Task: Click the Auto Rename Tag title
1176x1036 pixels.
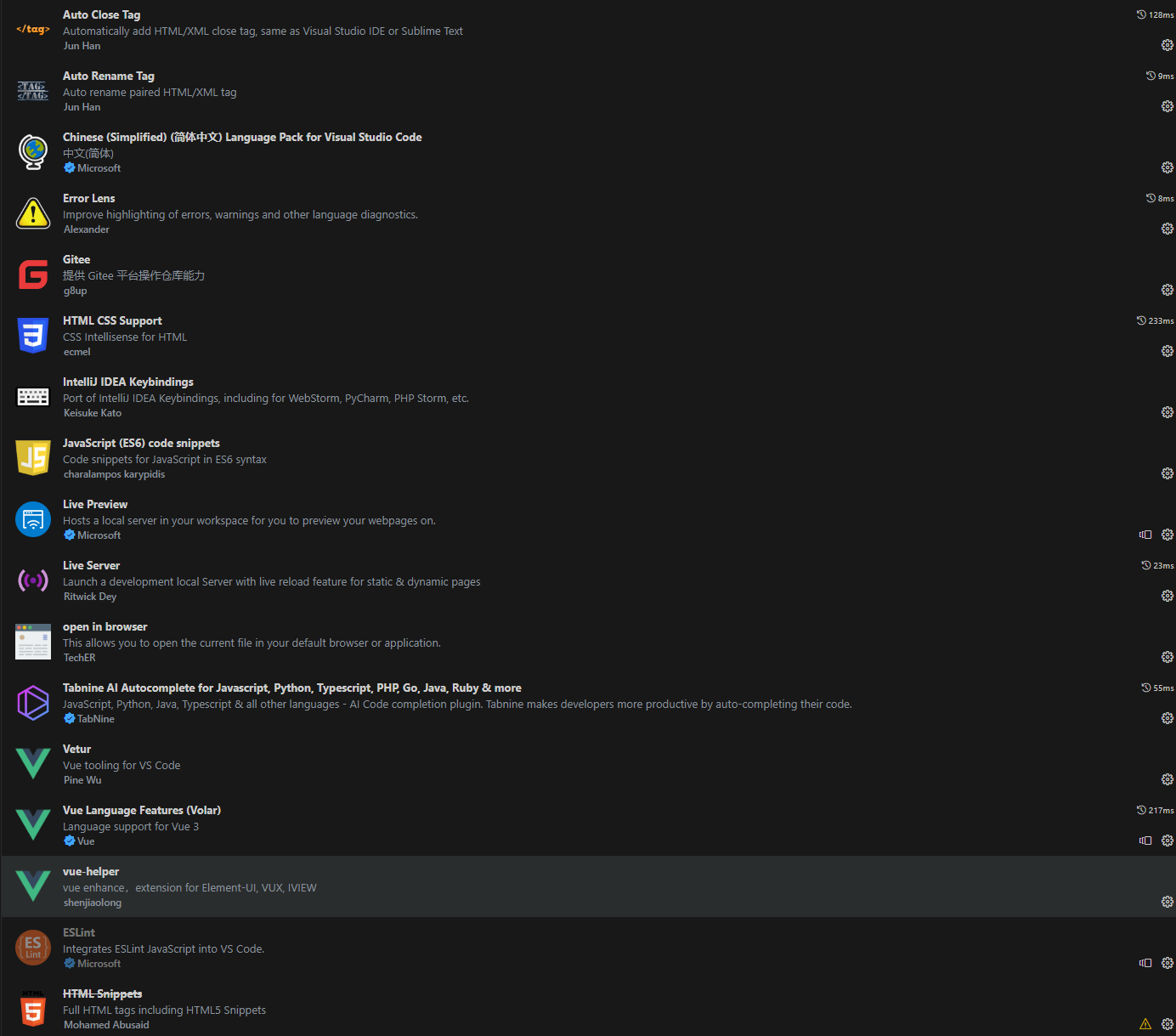Action: pyautogui.click(x=109, y=76)
